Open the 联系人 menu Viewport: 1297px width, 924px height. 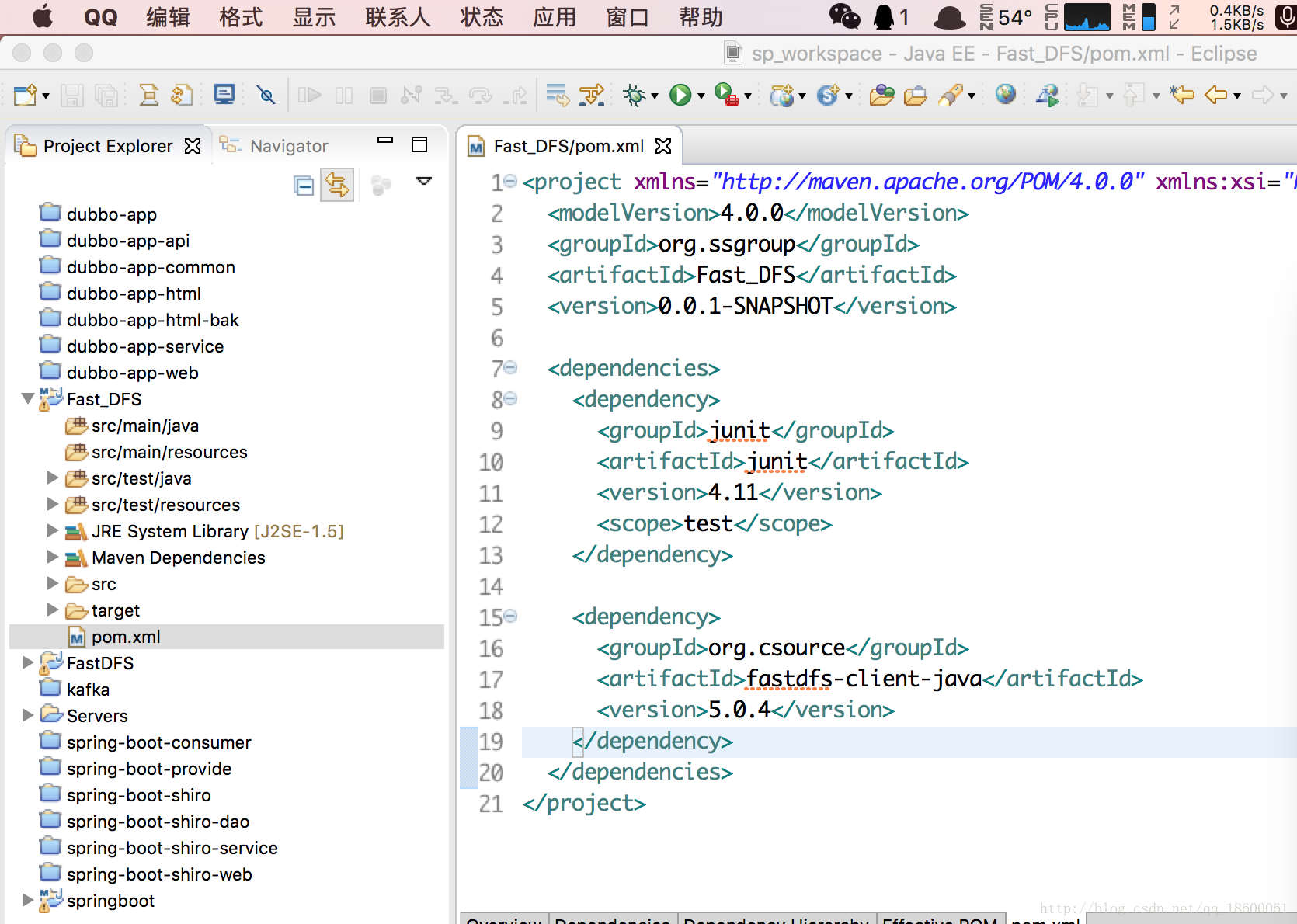tap(398, 17)
